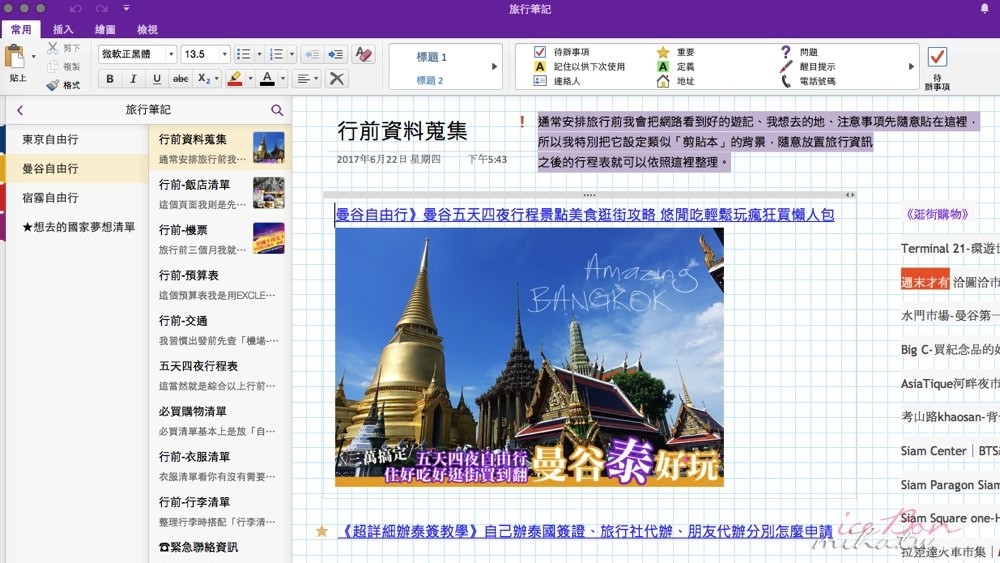Switch to the 檢視 tab

pos(147,29)
